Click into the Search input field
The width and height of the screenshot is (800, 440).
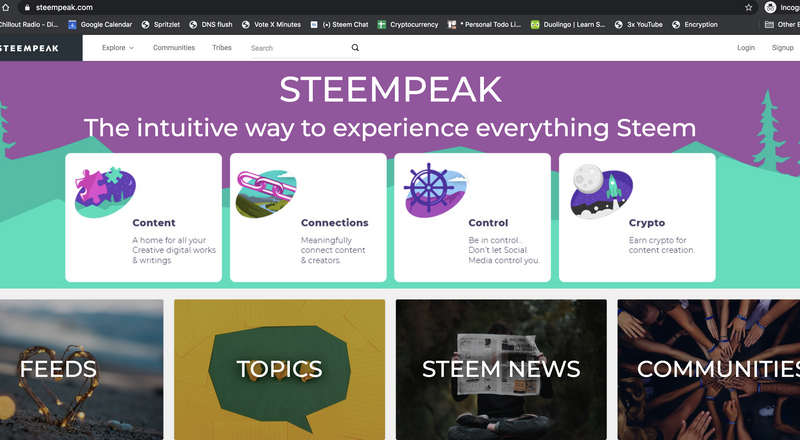pyautogui.click(x=299, y=48)
